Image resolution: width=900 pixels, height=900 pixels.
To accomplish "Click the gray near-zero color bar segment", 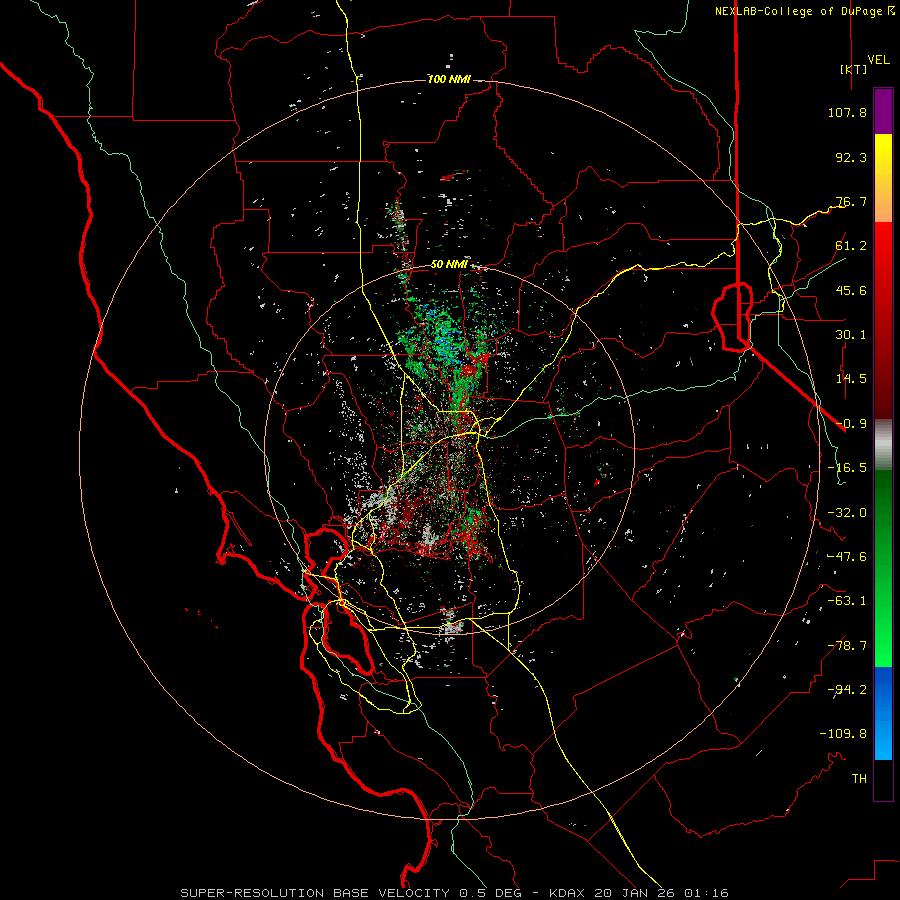I will click(883, 445).
